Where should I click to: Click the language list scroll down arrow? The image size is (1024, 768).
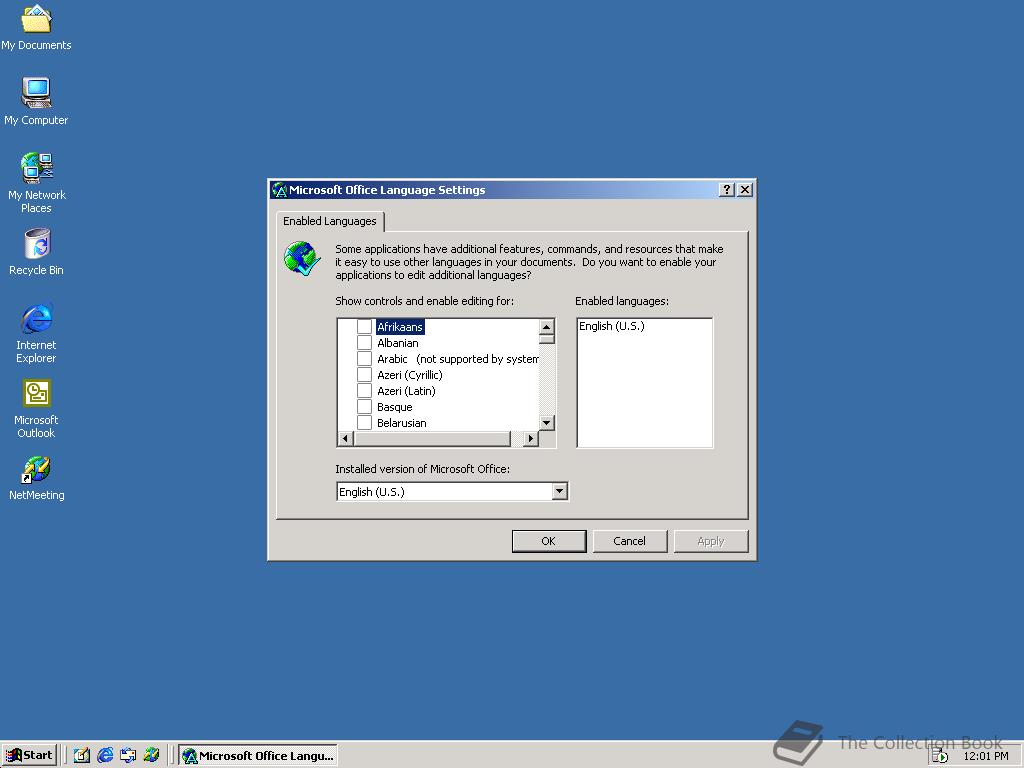(547, 423)
